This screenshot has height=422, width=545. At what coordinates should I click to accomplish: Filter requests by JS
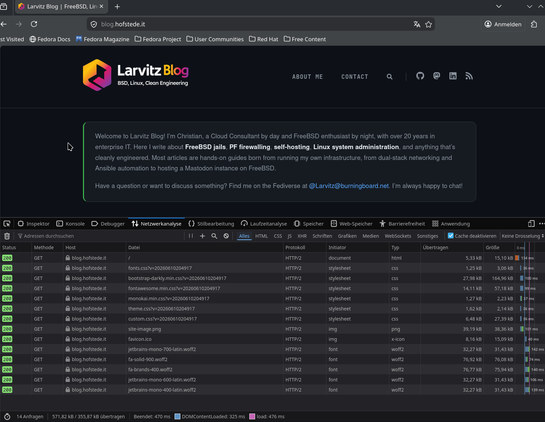point(290,236)
